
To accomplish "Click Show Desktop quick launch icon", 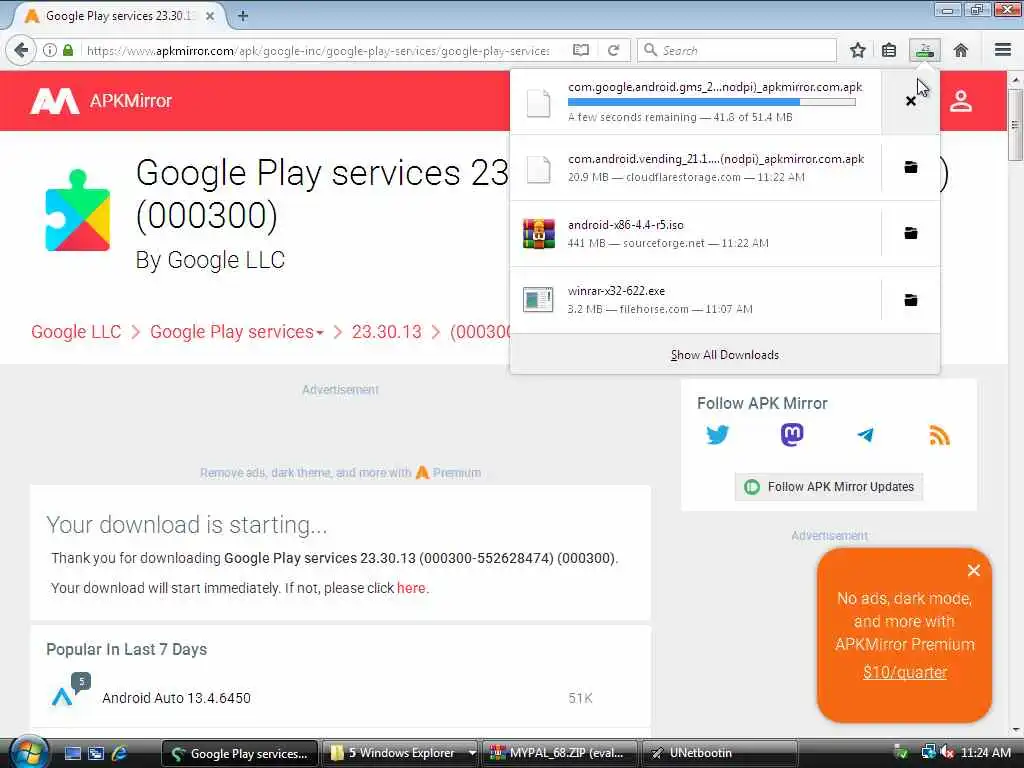I will coord(72,754).
